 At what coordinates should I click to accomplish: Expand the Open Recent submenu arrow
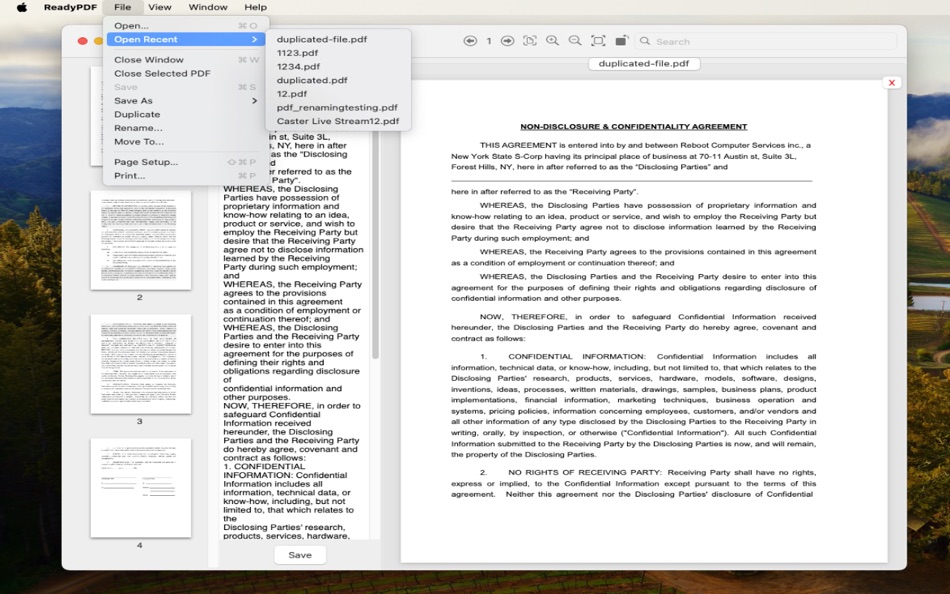[x=254, y=39]
